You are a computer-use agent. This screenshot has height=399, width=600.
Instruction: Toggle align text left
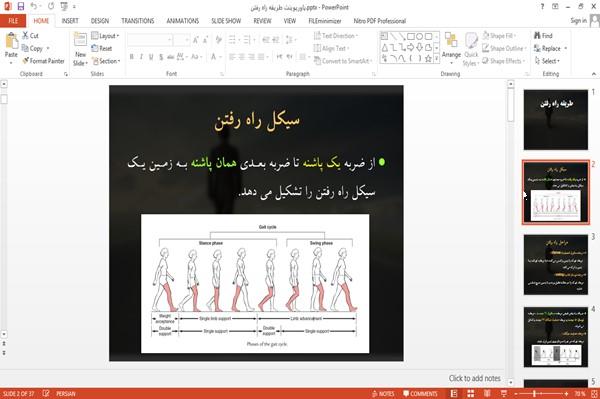click(232, 57)
